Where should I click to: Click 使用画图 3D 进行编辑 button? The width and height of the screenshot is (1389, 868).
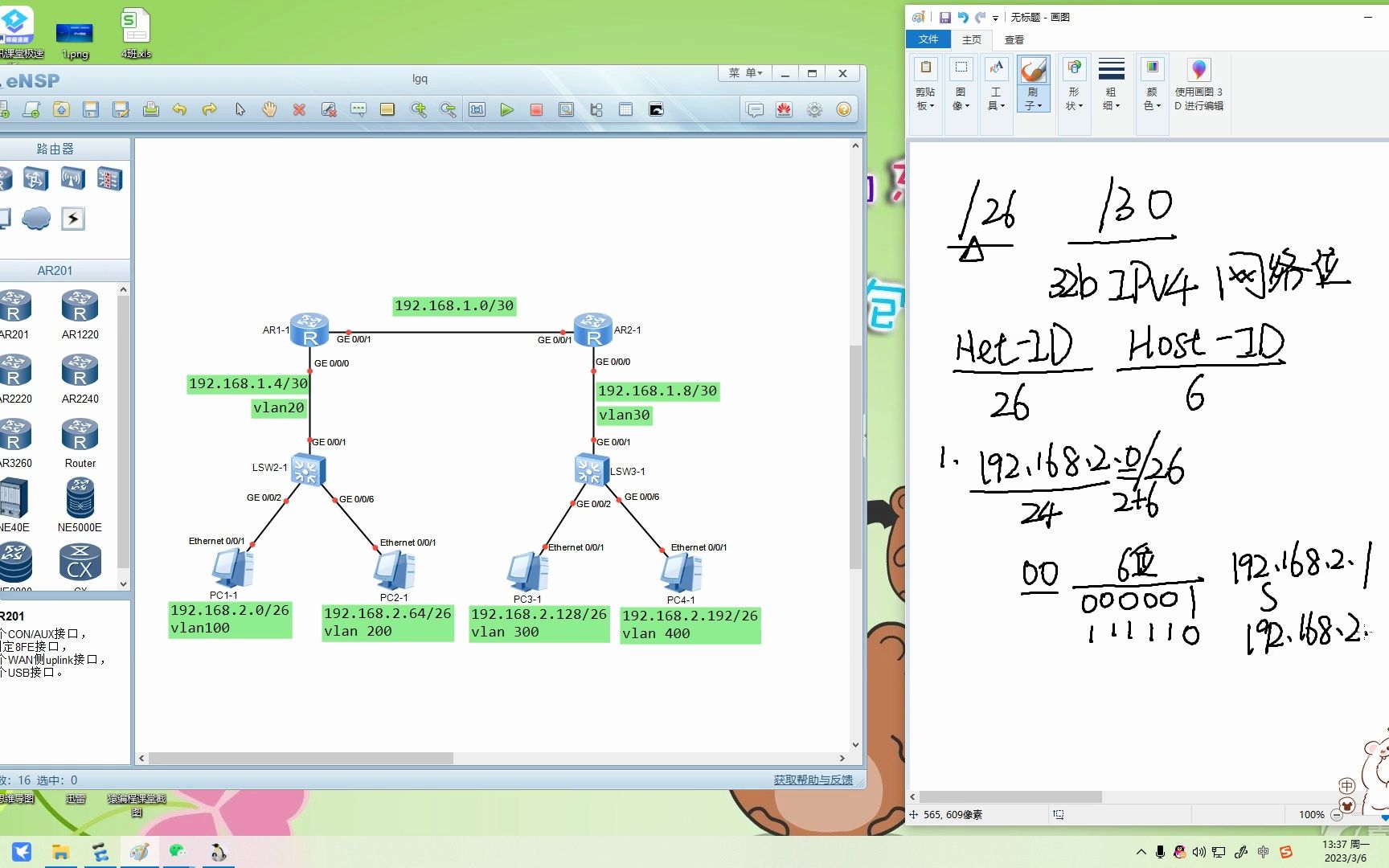pos(1198,84)
